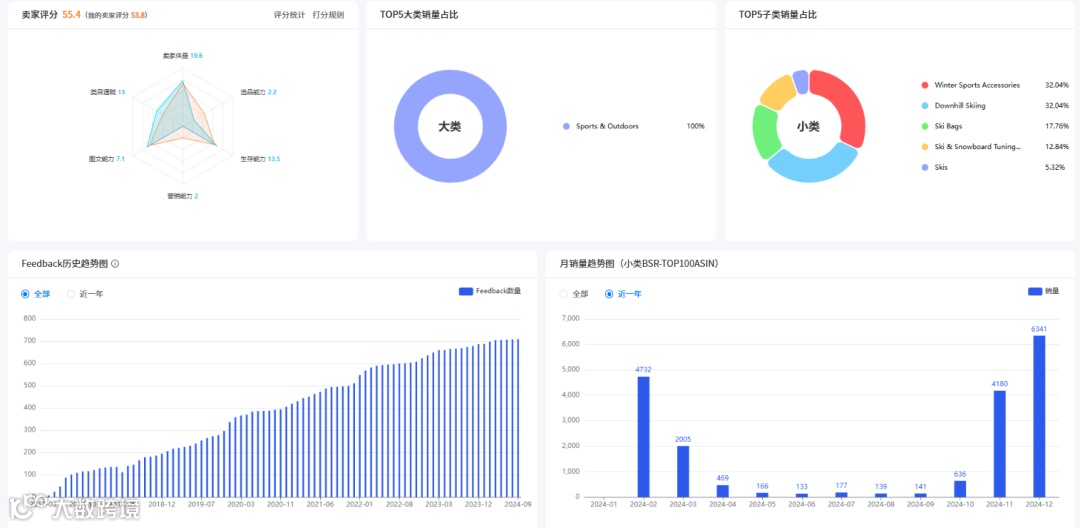Click the TOP5子类销量占比 heading
Screen dimensions: 1080x528
coord(778,14)
